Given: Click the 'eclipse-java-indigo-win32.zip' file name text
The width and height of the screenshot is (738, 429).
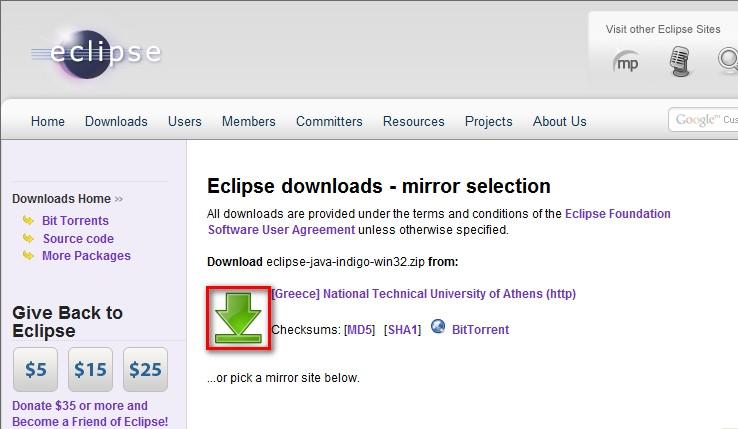Looking at the screenshot, I should pos(345,262).
